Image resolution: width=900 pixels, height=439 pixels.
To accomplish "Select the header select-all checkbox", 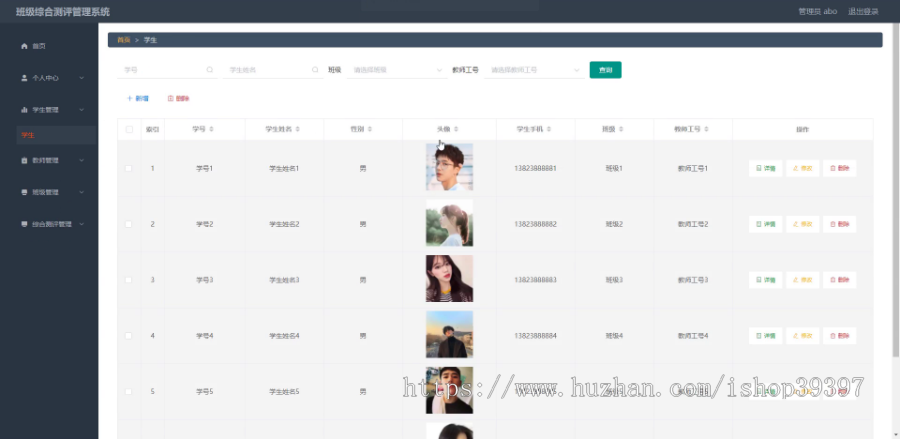I will pyautogui.click(x=129, y=130).
